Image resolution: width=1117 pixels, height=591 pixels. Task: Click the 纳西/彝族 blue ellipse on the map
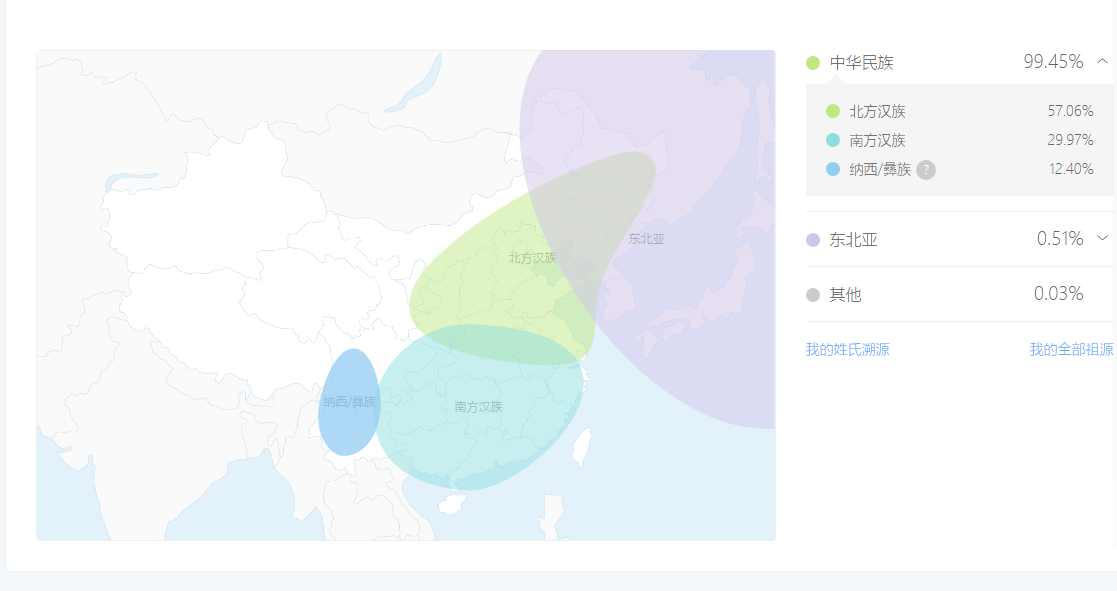(x=348, y=402)
